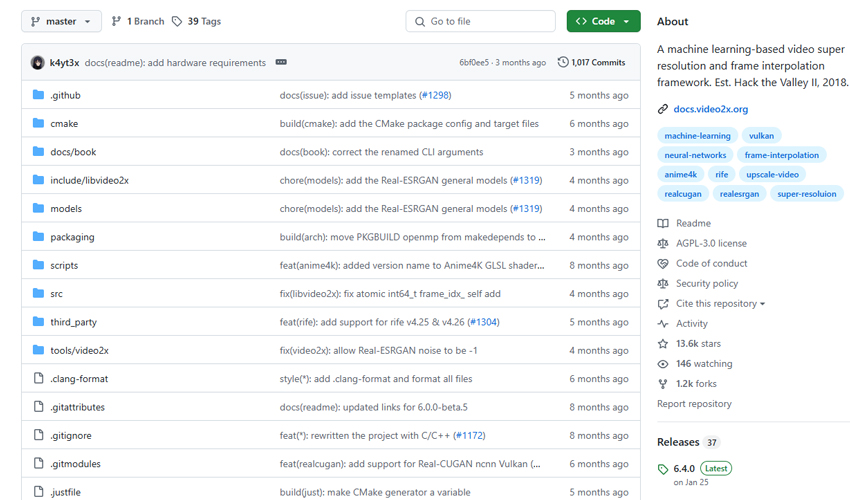Expand the Cite this repository menu
The image size is (850, 500).
point(720,304)
